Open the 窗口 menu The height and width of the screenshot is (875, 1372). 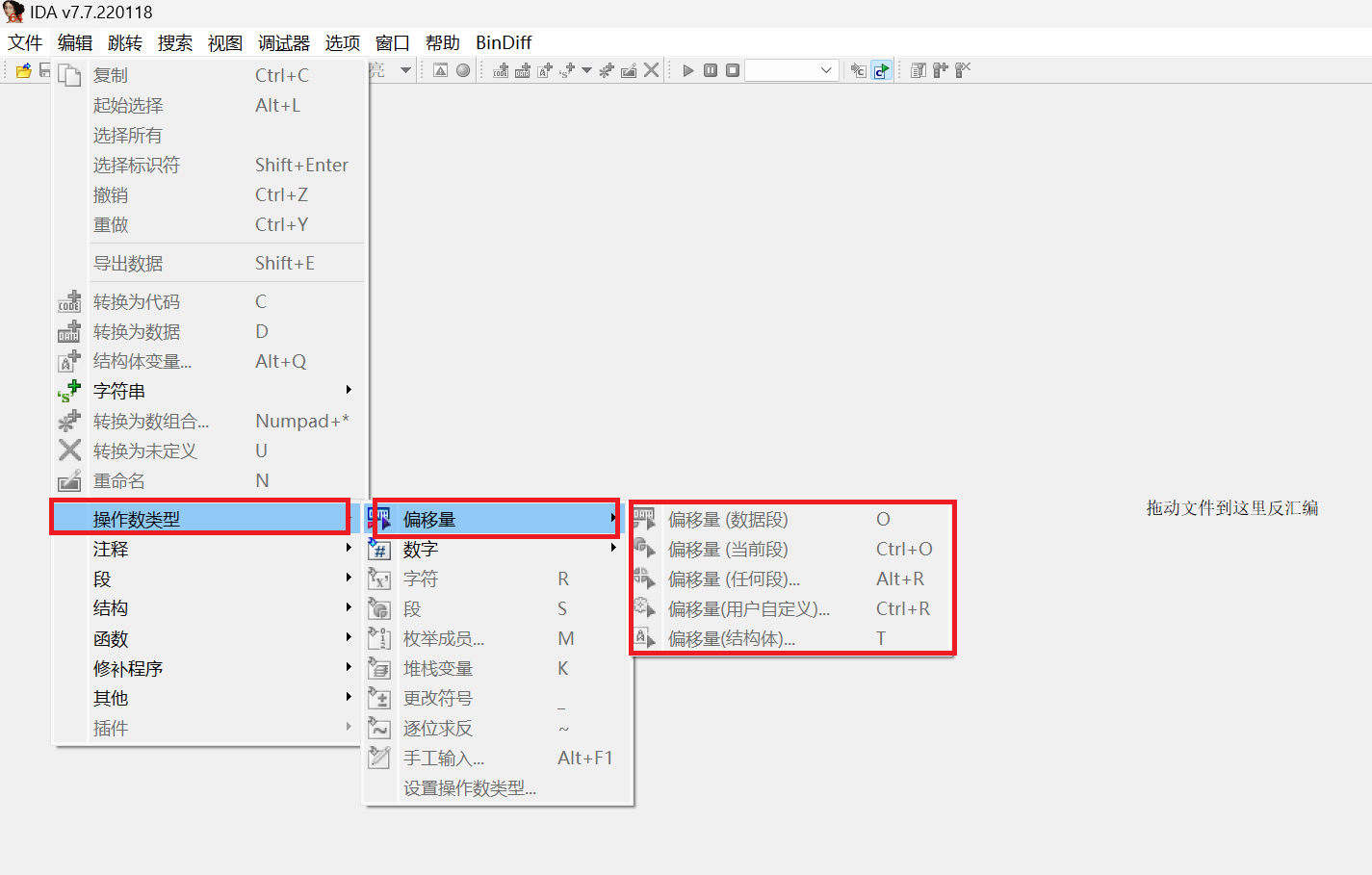click(x=393, y=42)
